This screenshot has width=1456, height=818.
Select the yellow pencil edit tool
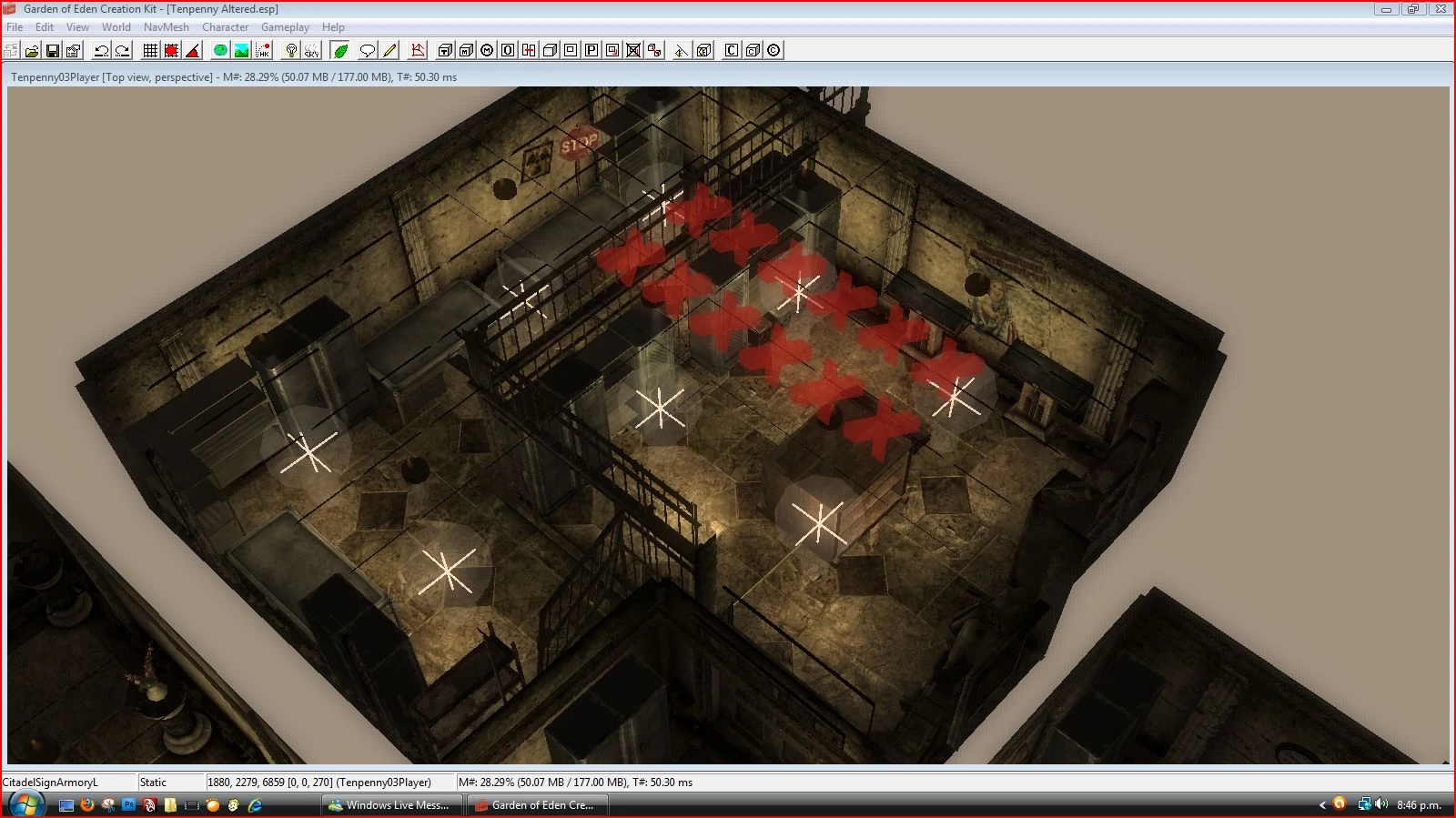(x=389, y=50)
